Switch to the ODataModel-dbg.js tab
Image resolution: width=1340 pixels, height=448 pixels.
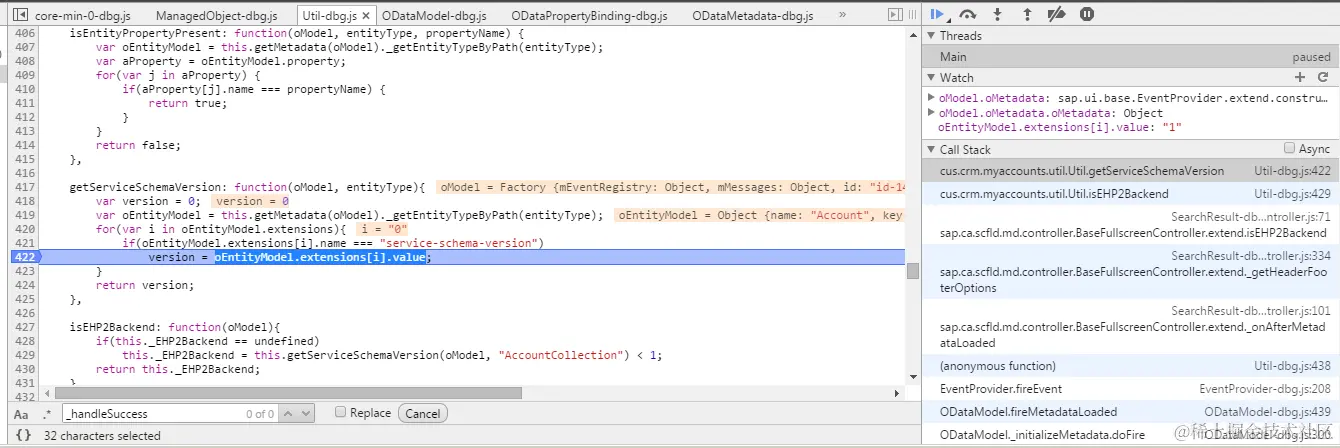(434, 16)
